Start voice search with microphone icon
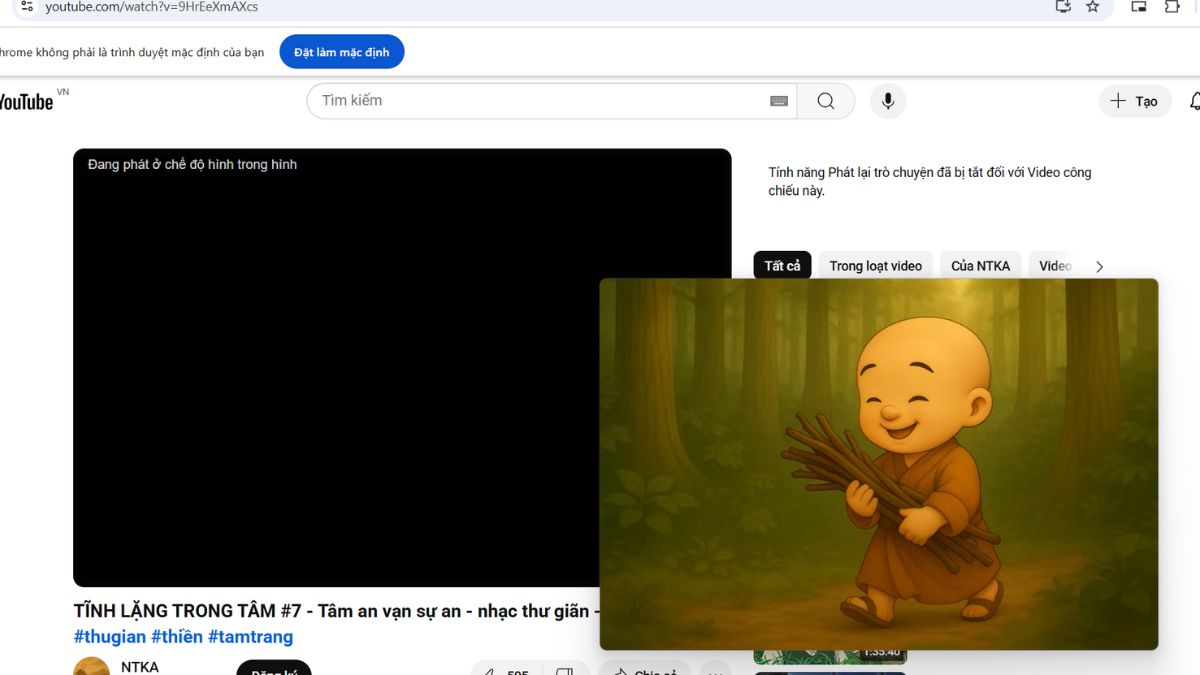The image size is (1200, 675). (887, 101)
